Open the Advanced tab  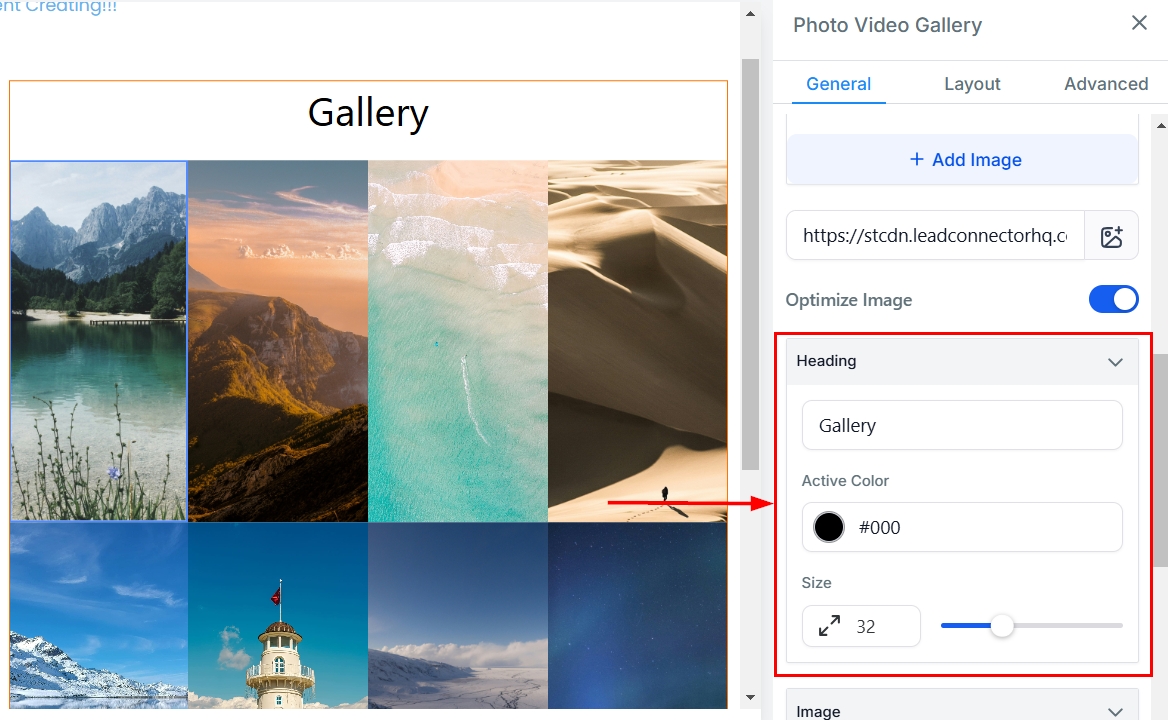click(1105, 84)
